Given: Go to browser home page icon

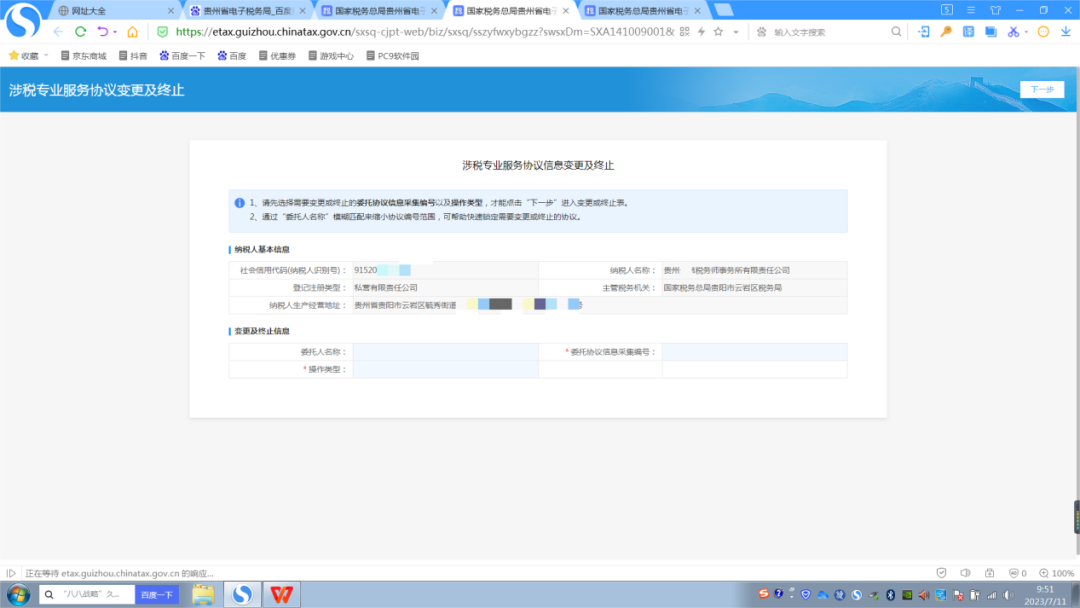Looking at the screenshot, I should [132, 32].
